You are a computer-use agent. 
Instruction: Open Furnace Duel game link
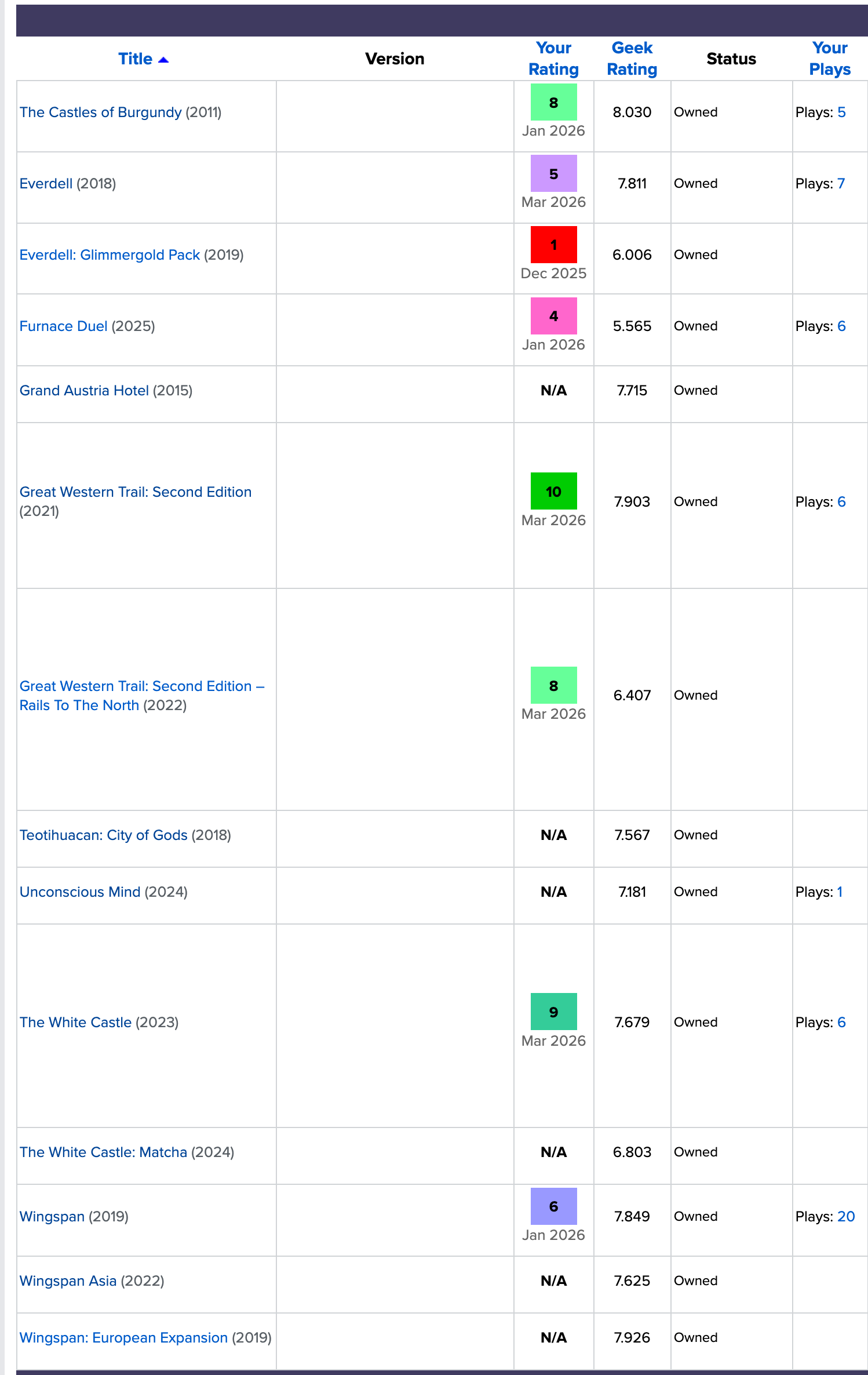(64, 326)
